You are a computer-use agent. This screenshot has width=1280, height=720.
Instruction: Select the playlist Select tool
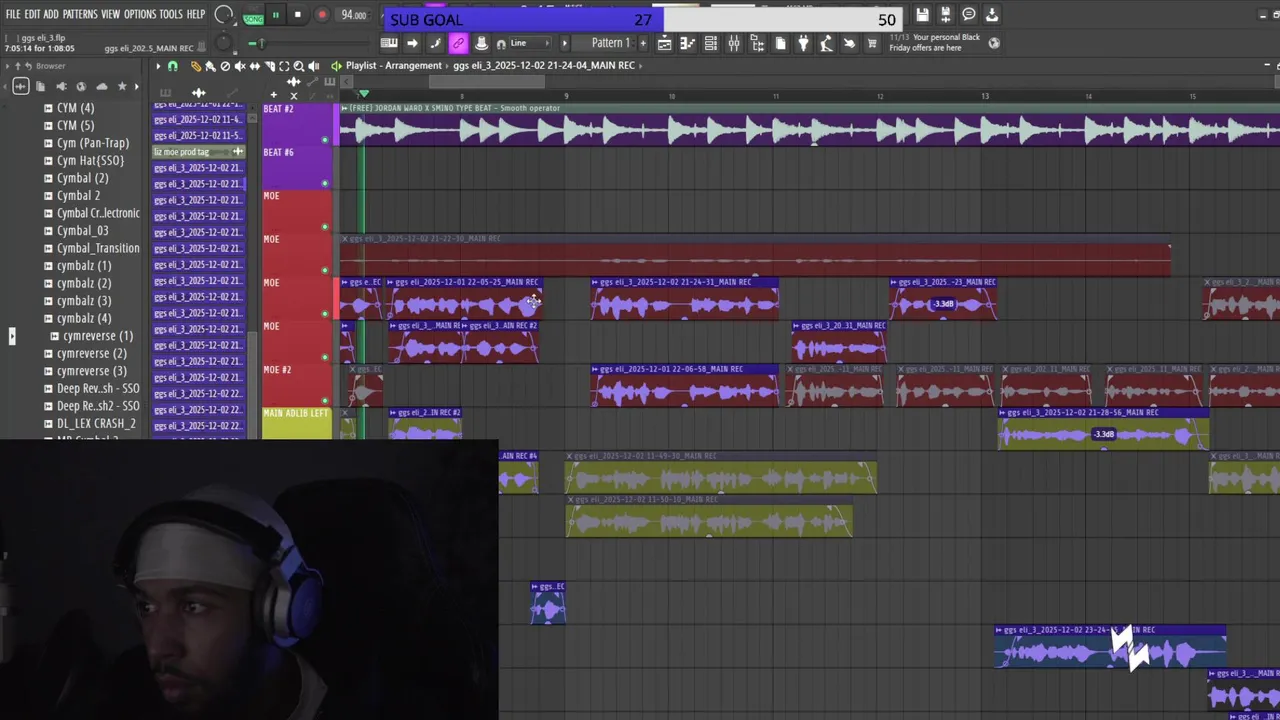click(284, 66)
